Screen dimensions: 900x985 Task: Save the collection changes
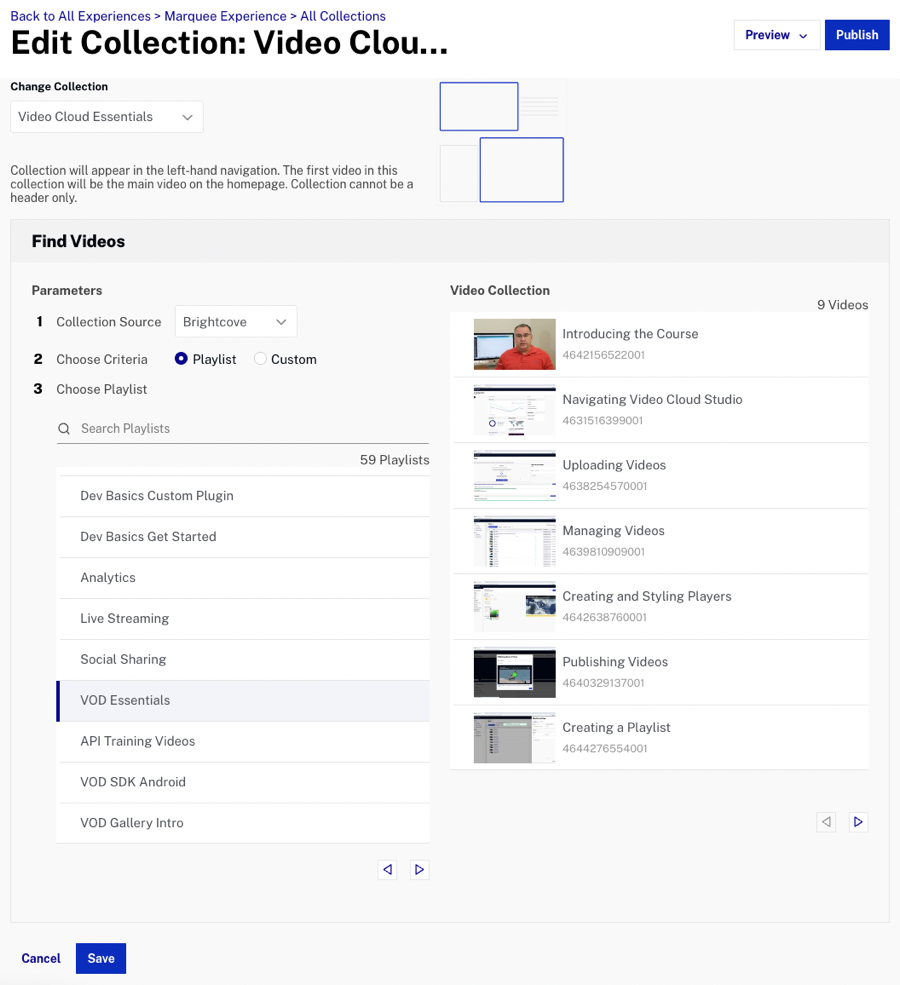(101, 958)
